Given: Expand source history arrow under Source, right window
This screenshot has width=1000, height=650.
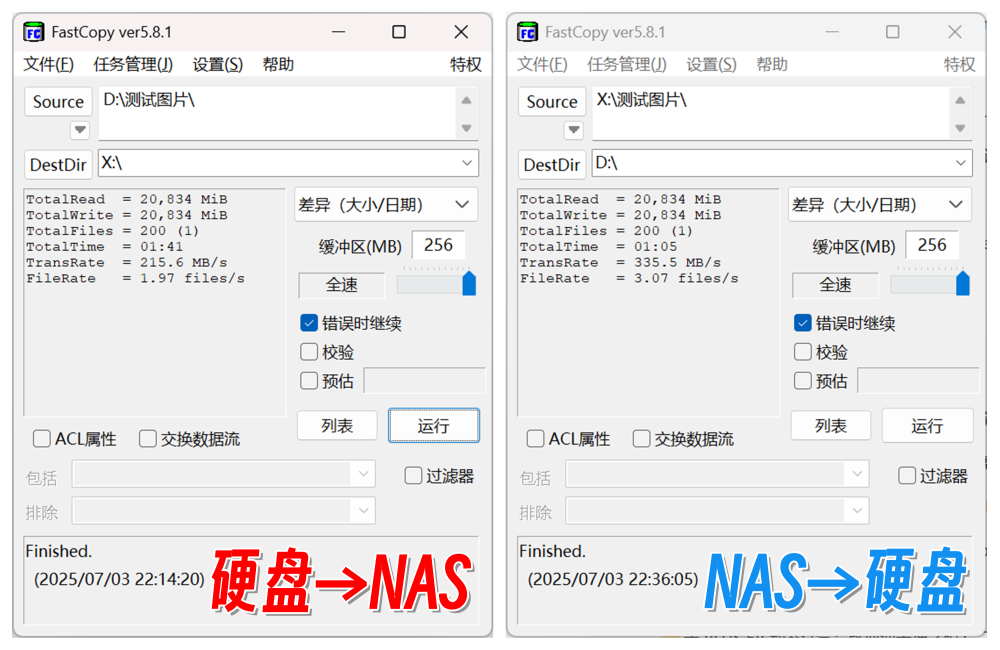Looking at the screenshot, I should (x=573, y=130).
